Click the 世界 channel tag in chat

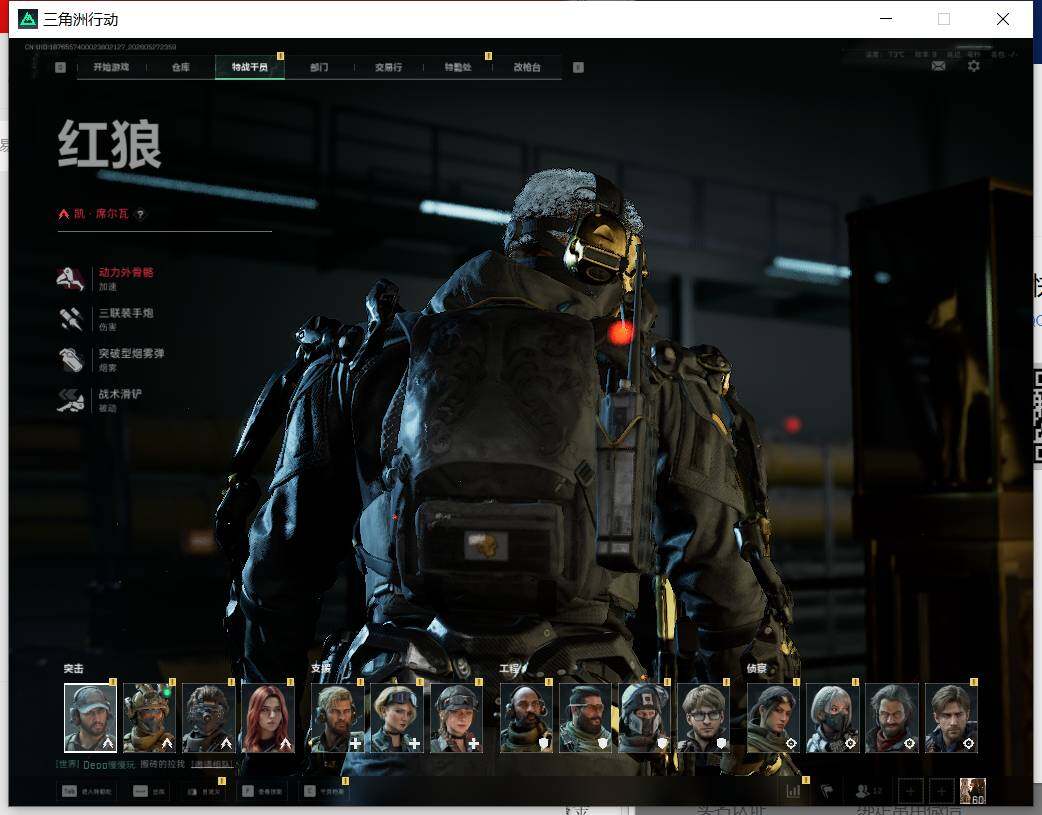pyautogui.click(x=68, y=764)
